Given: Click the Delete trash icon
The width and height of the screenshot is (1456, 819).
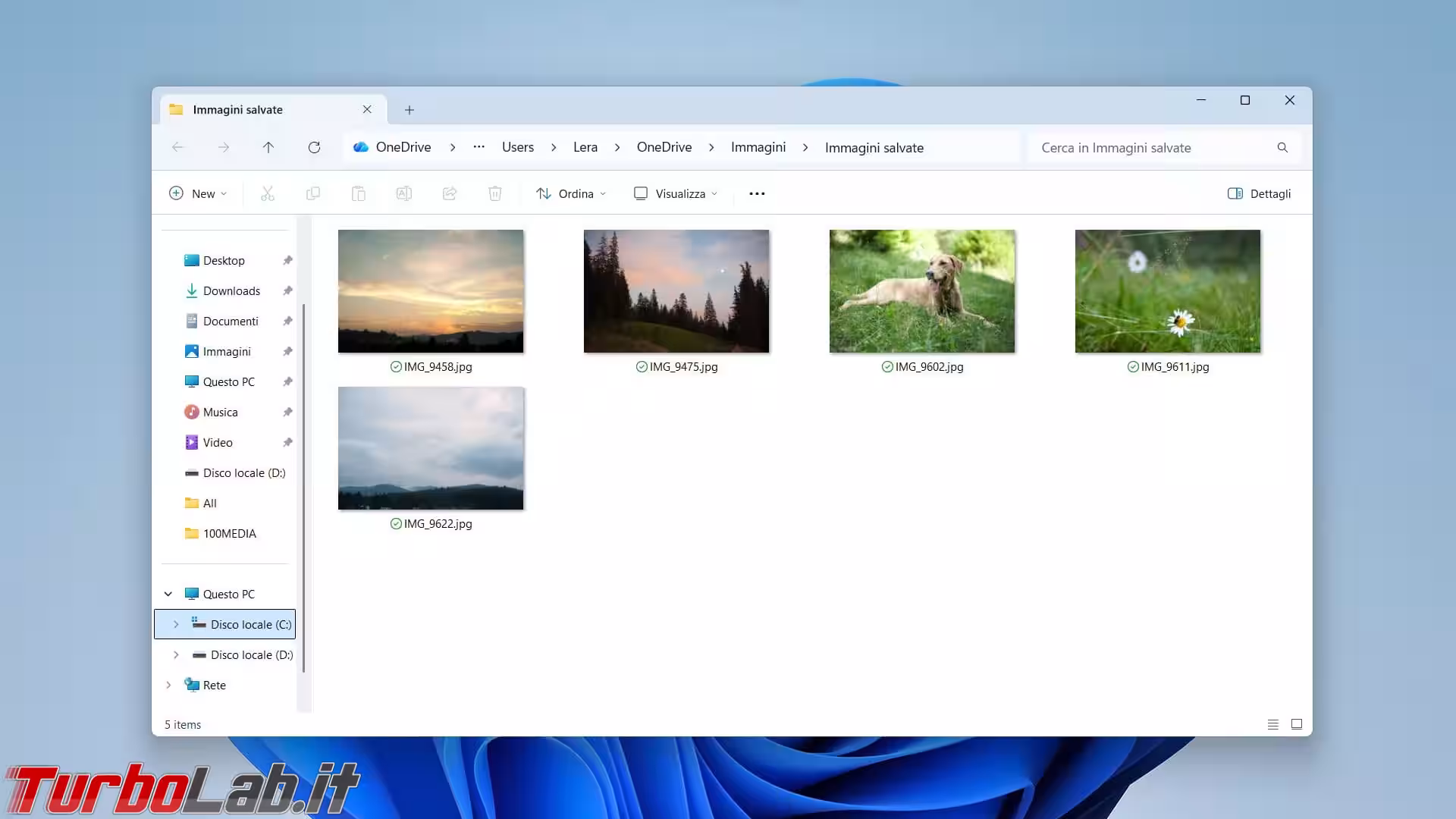Looking at the screenshot, I should pos(495,193).
